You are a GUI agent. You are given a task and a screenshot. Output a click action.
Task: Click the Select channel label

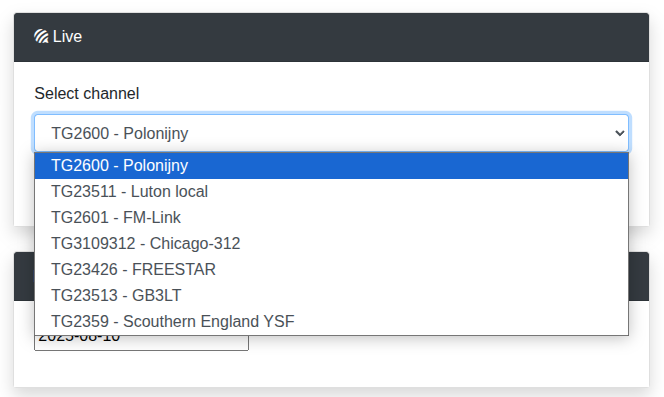(87, 94)
